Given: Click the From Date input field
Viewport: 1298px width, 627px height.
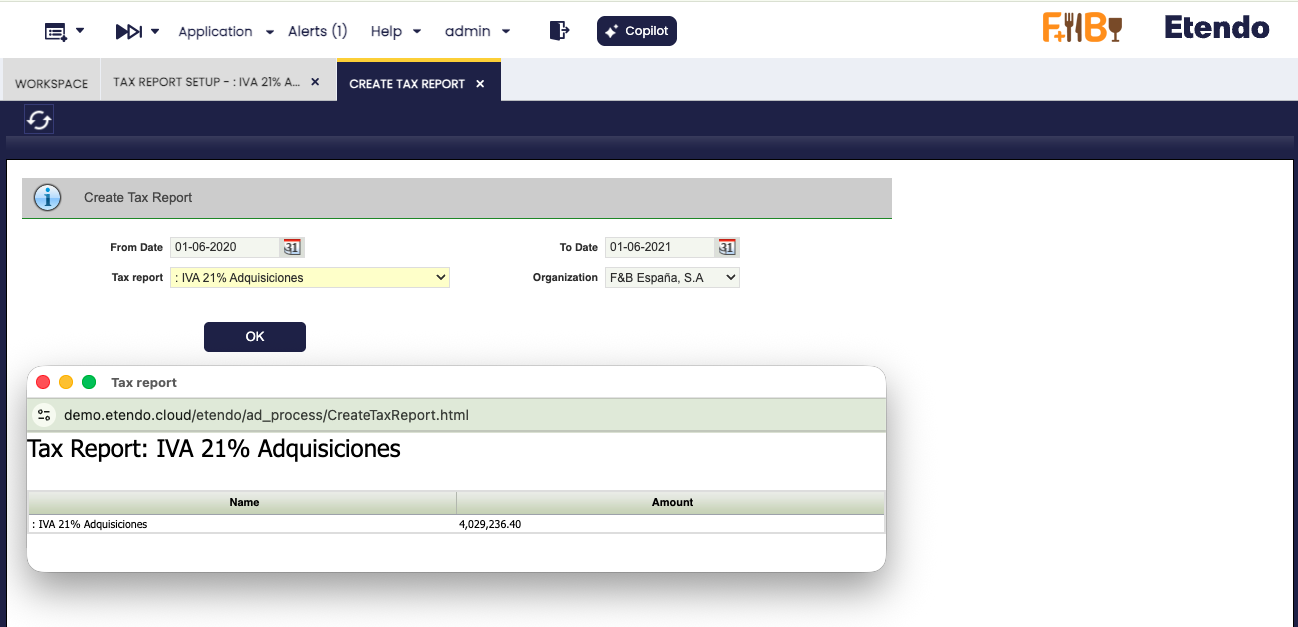Looking at the screenshot, I should 225,247.
